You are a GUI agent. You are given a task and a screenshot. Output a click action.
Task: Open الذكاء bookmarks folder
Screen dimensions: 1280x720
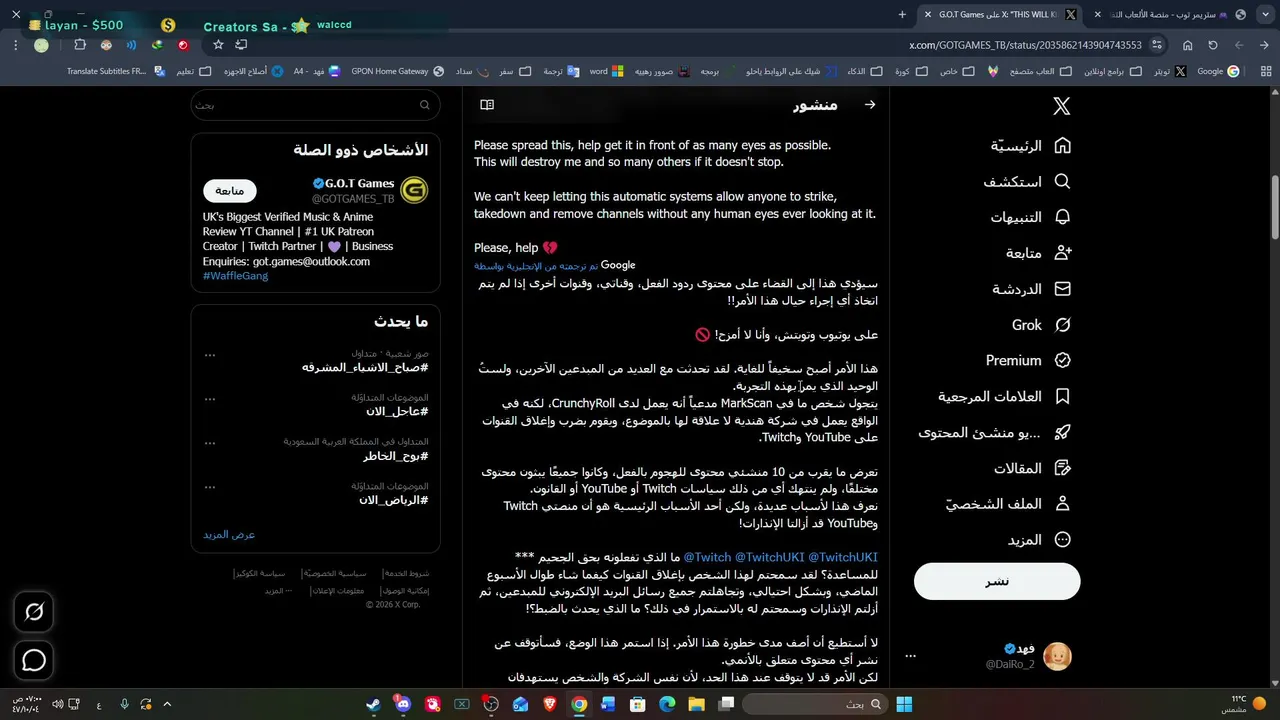(865, 71)
